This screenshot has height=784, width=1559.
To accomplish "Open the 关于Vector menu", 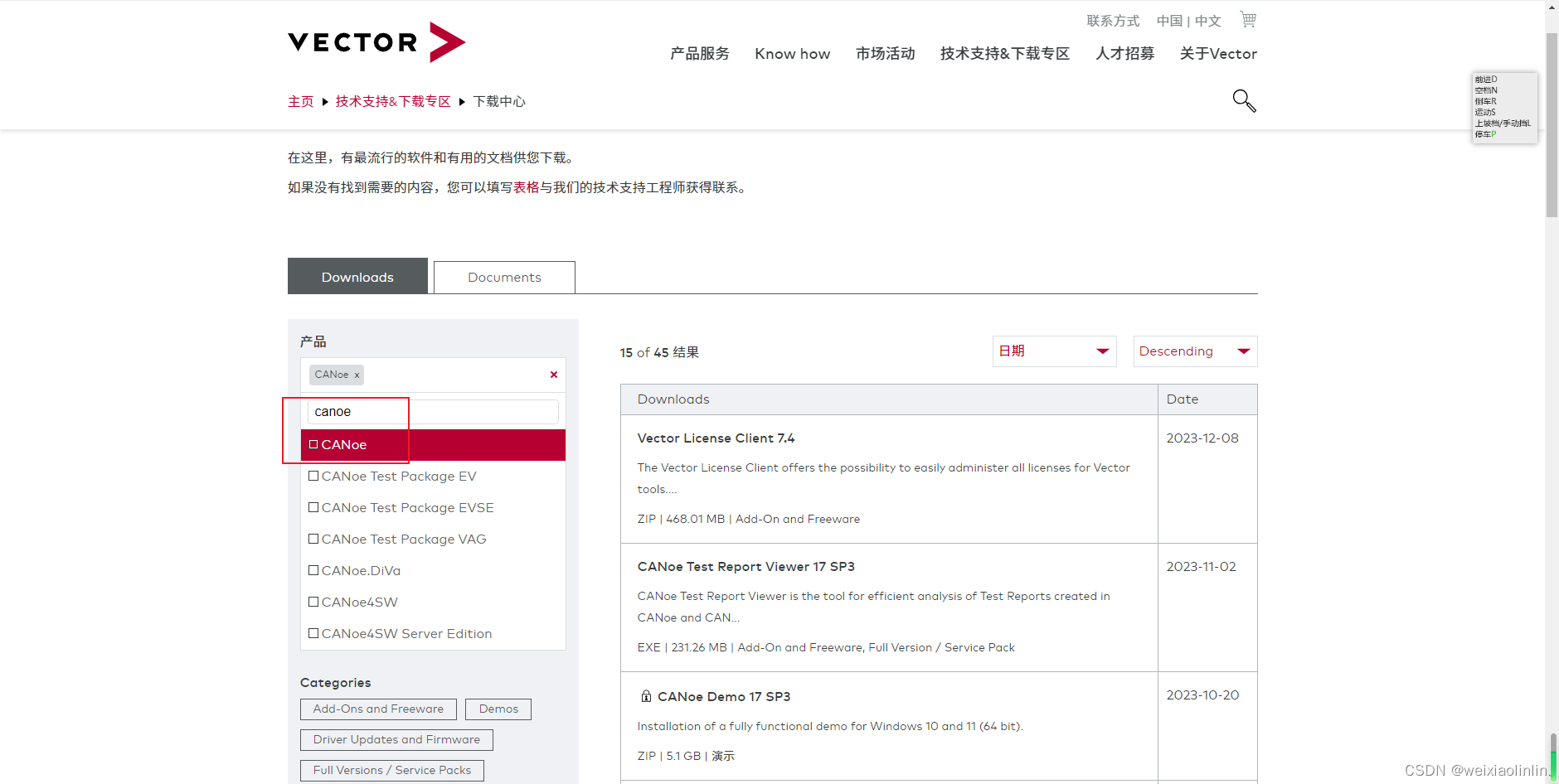I will pos(1218,54).
